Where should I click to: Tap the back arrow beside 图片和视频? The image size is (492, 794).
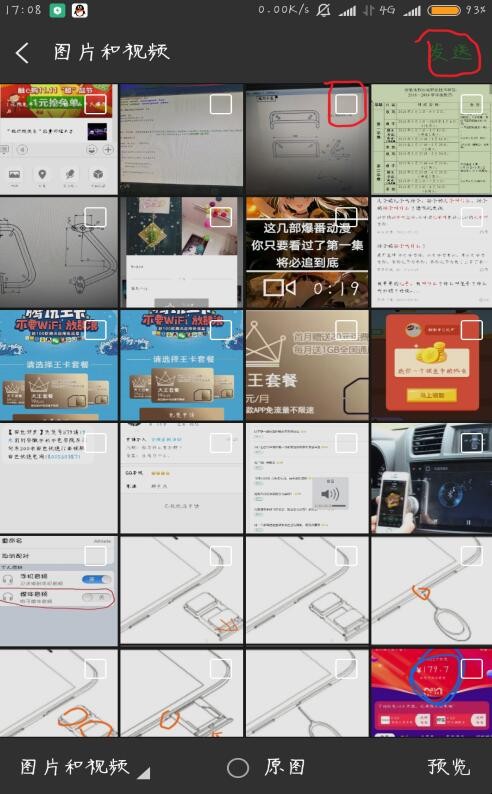coord(22,52)
